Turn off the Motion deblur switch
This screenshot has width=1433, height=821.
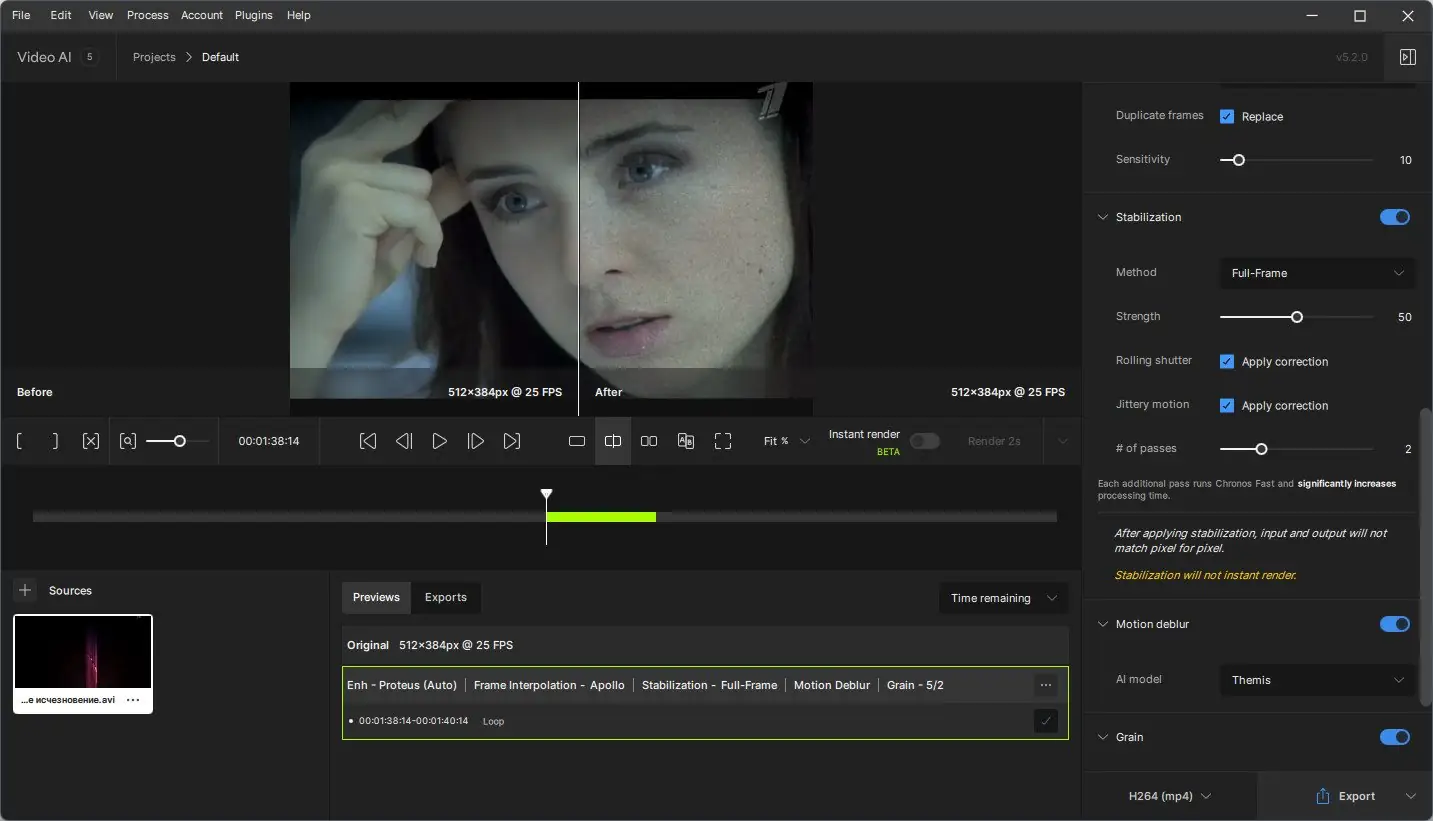pyautogui.click(x=1394, y=624)
